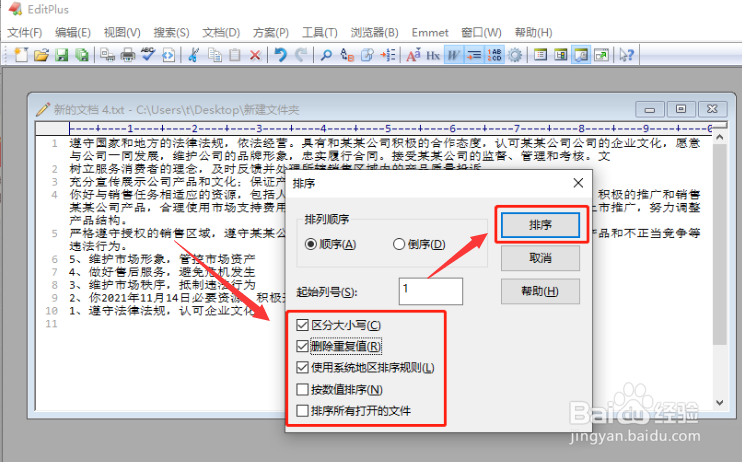This screenshot has height=462, width=742.
Task: Click the Hx Hex Viewer icon
Action: click(x=433, y=55)
